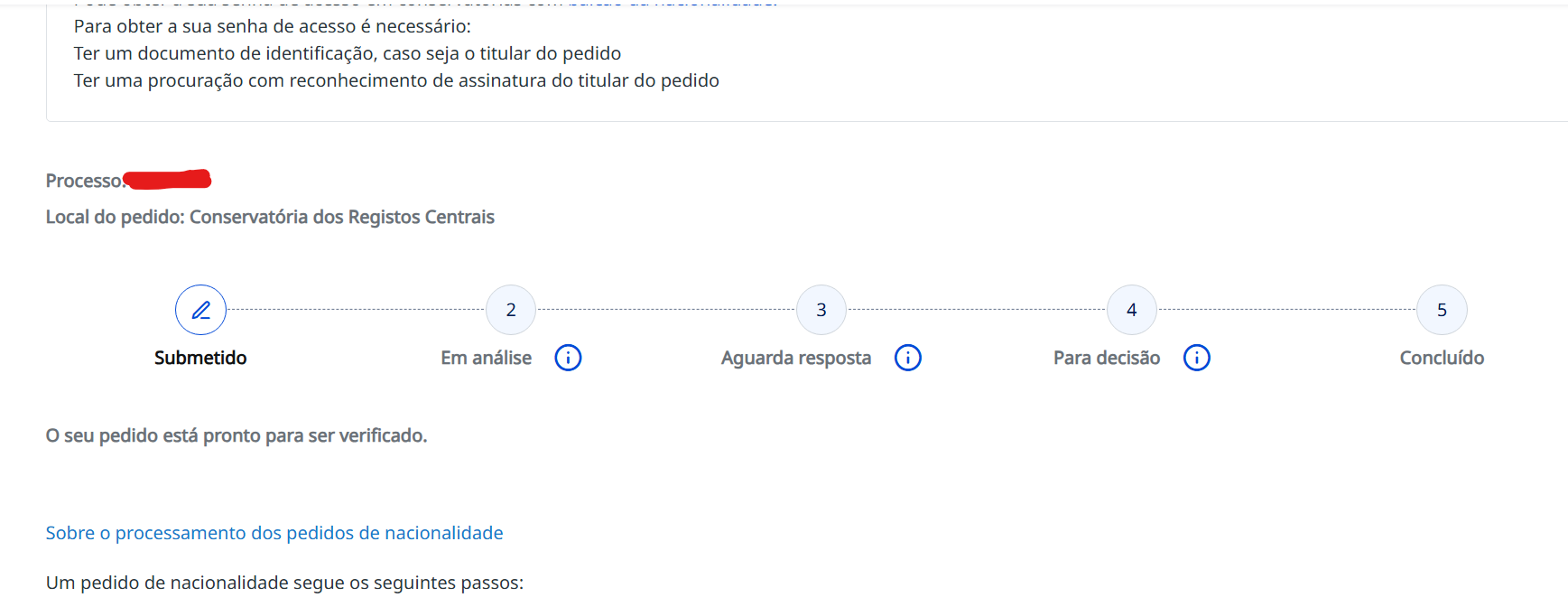Click the redacted process number
The image size is (1568, 607).
point(167,179)
